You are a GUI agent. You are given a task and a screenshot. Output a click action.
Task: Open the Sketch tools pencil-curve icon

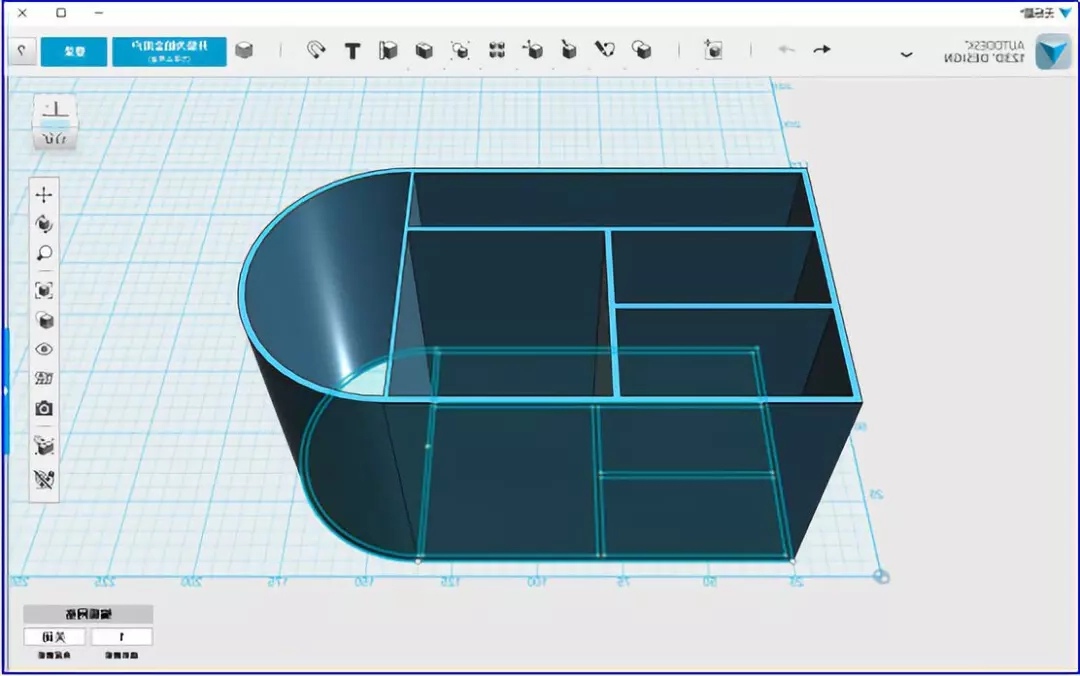pyautogui.click(x=604, y=50)
